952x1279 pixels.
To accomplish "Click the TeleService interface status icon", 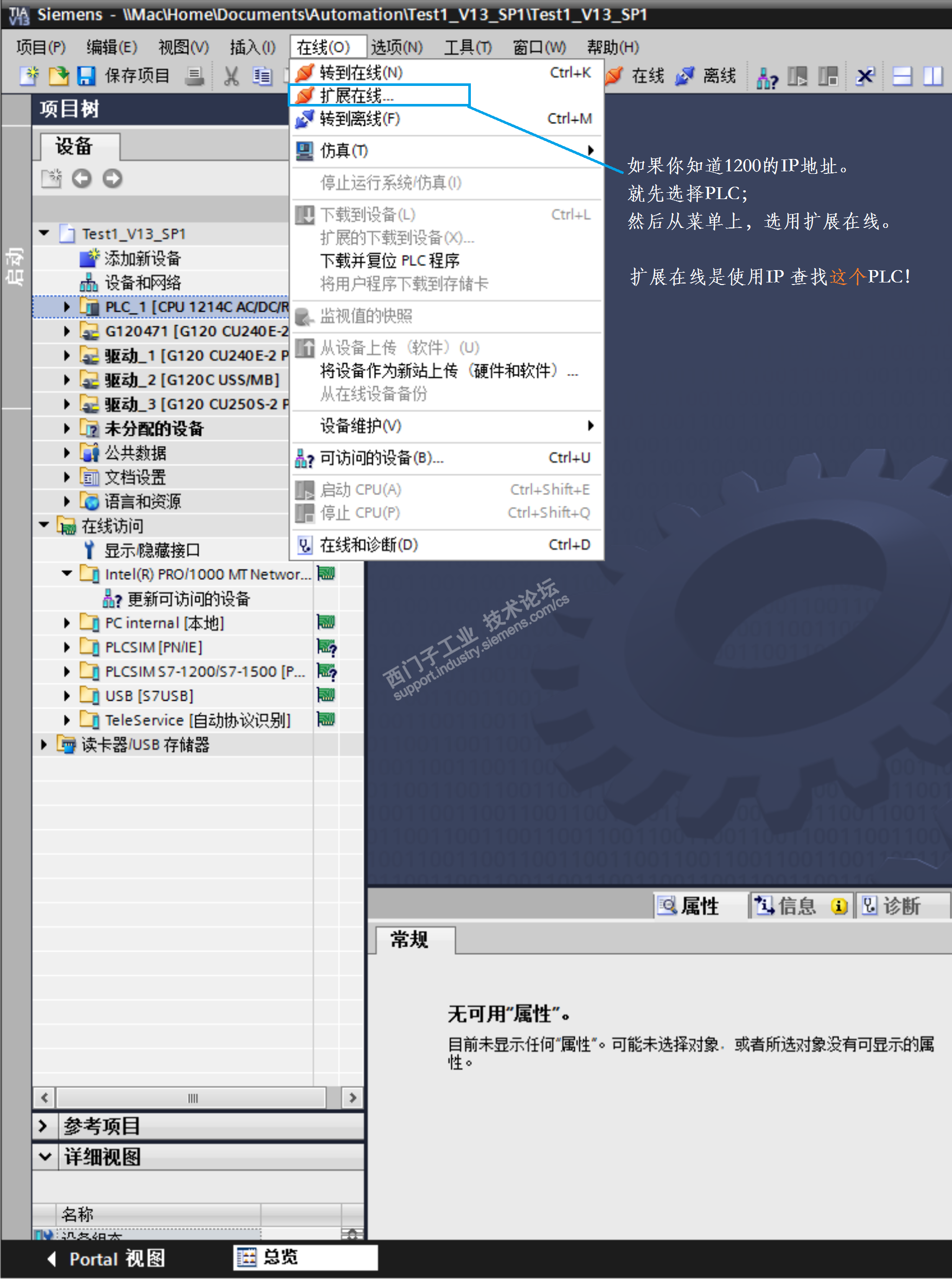I will (x=326, y=720).
